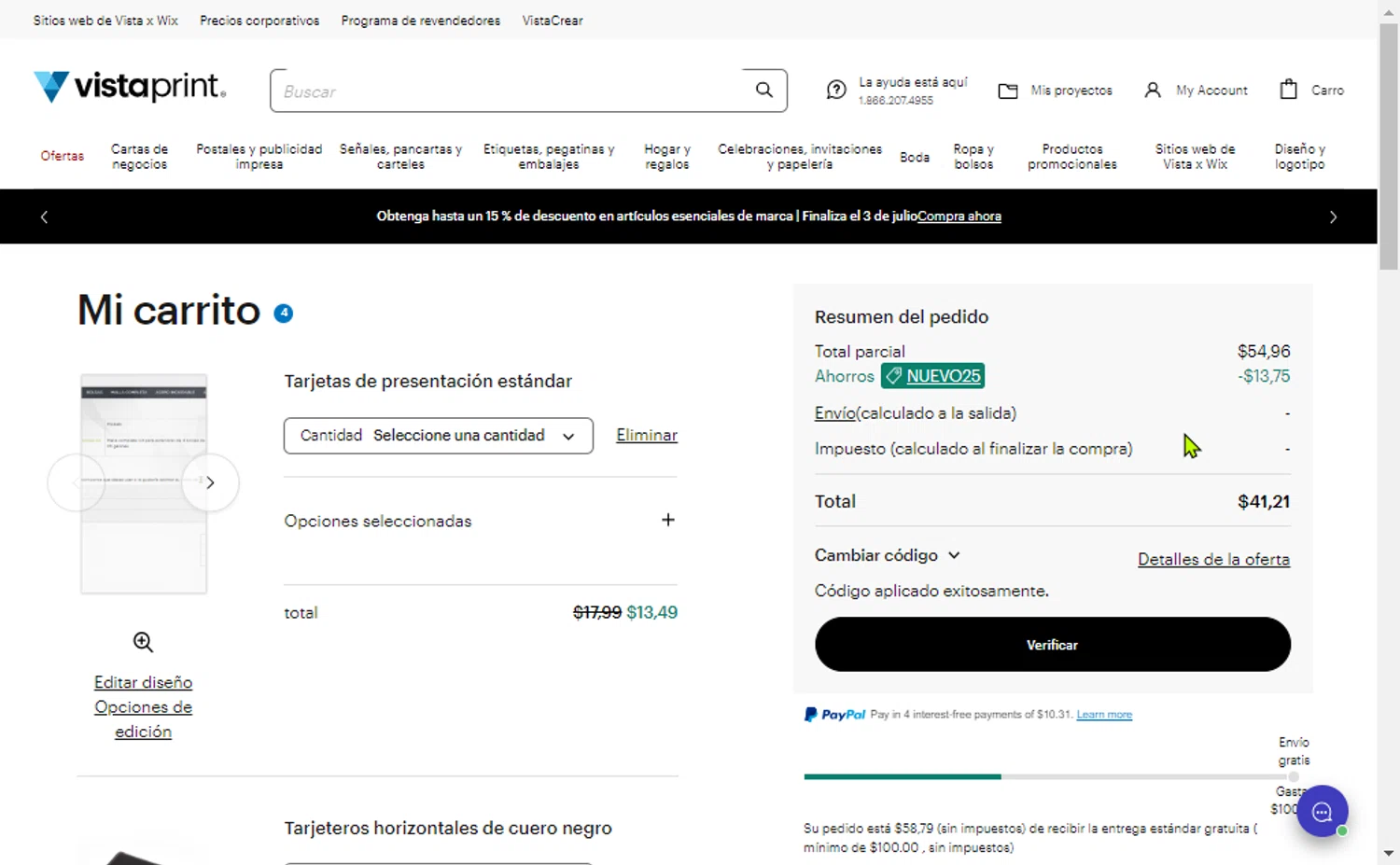Image resolution: width=1400 pixels, height=865 pixels.
Task: Click Compra ahora in banner
Action: [959, 216]
